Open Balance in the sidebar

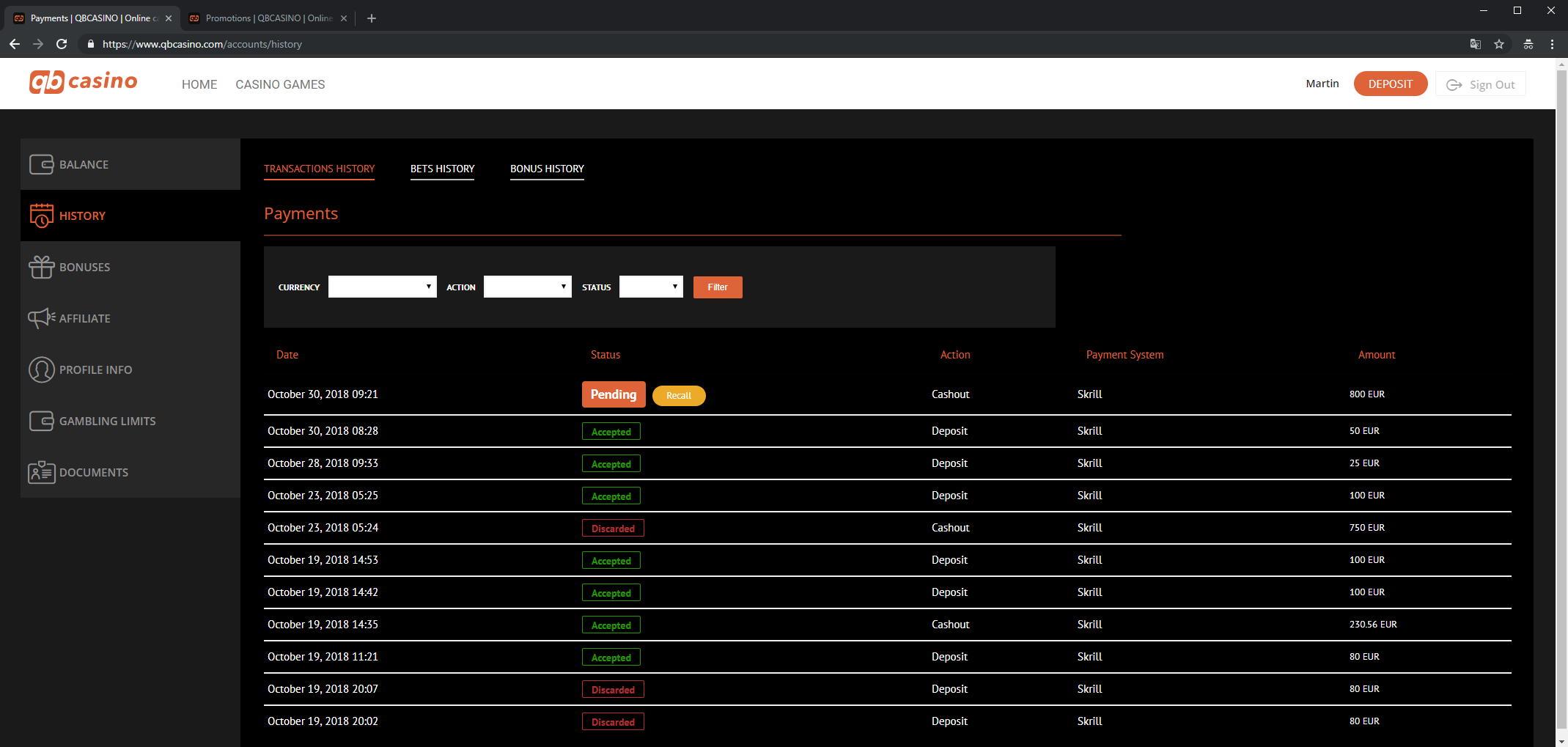point(130,164)
